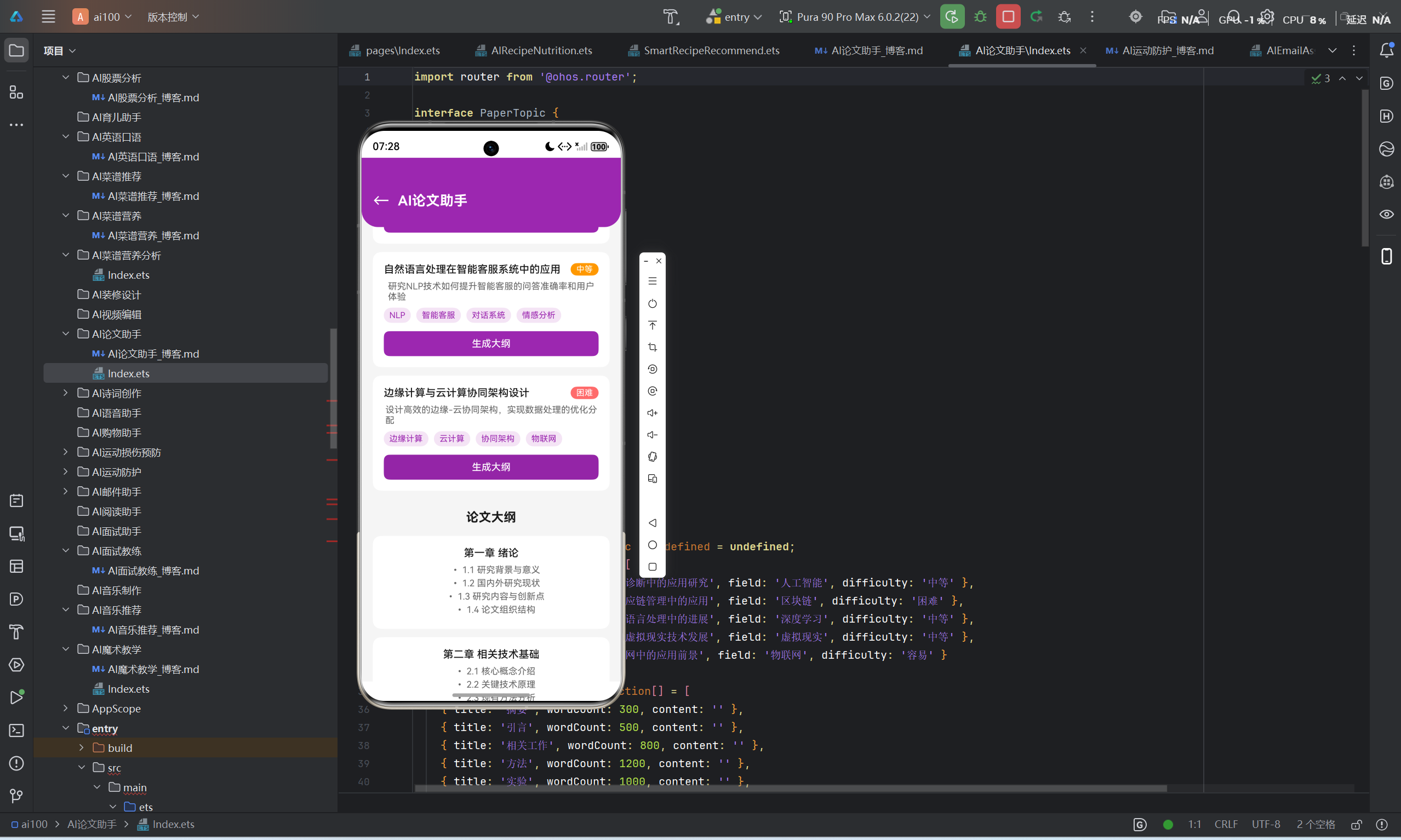This screenshot has width=1401, height=840.
Task: Open the version control branch icon at bottom-left
Action: point(16,796)
